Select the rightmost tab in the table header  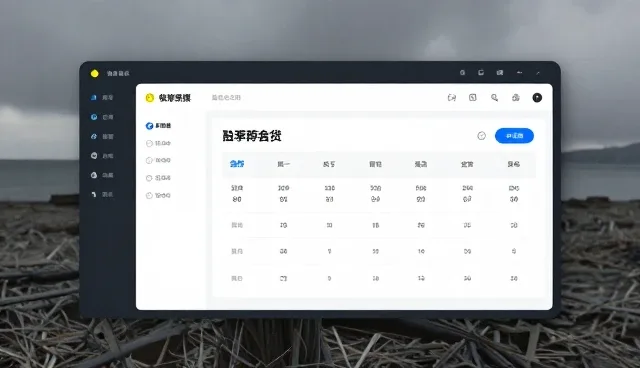point(513,164)
